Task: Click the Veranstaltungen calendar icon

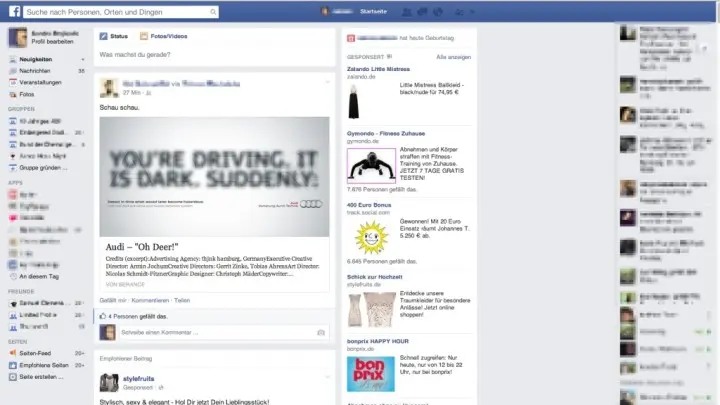Action: [x=13, y=82]
